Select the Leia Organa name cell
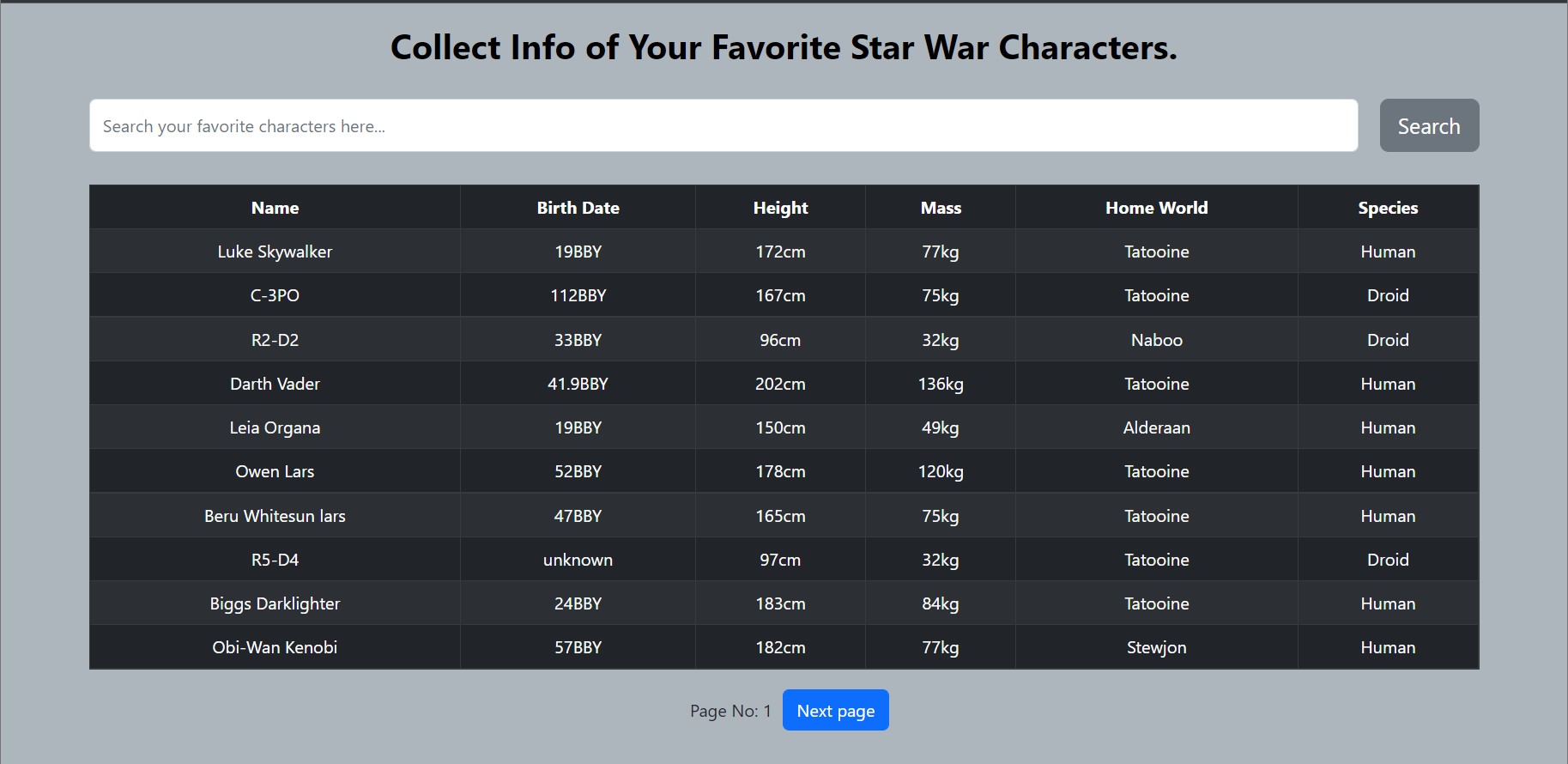 click(275, 427)
